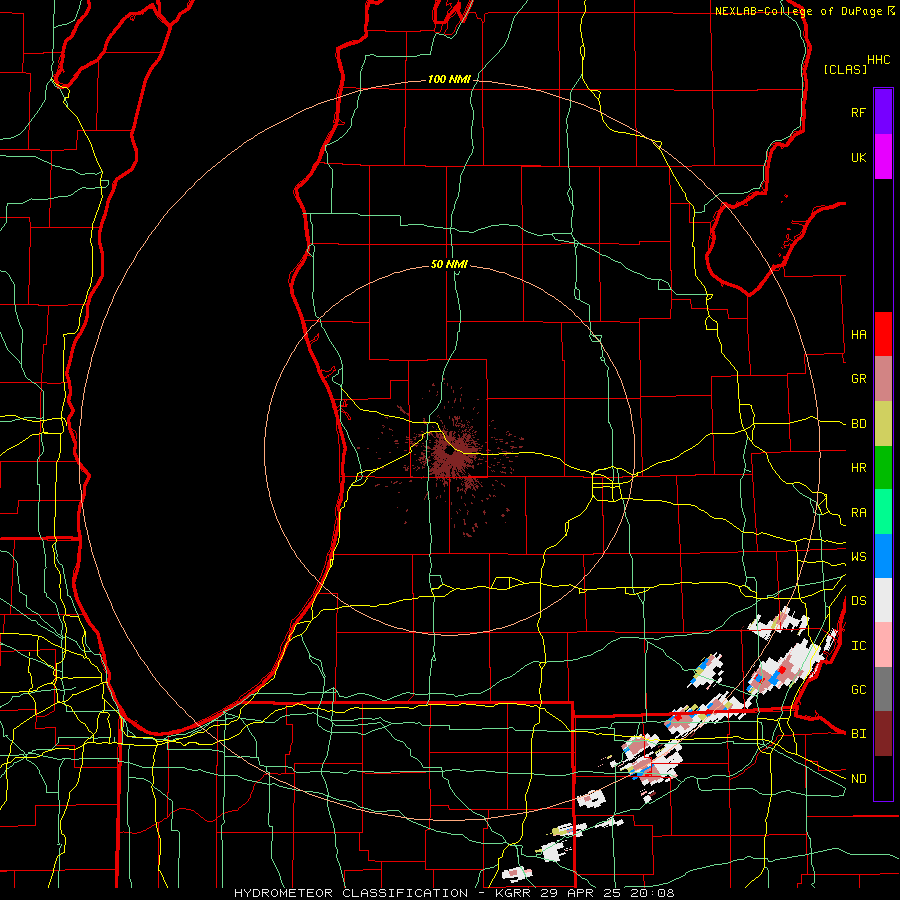Click the HR green legend swatch
This screenshot has height=900, width=900.
(883, 468)
